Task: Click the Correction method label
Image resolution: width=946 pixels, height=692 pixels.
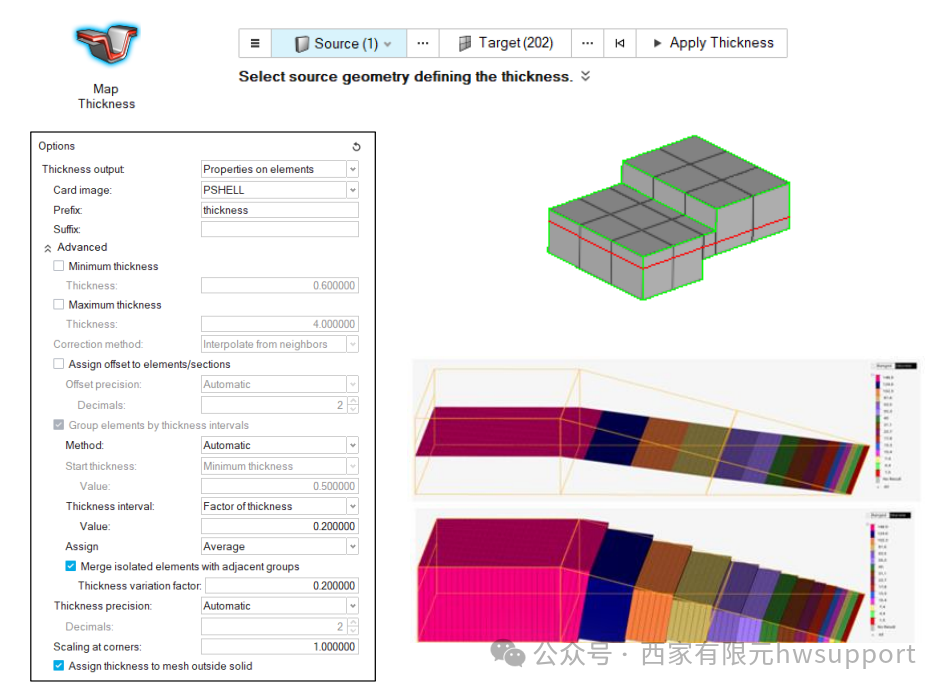Action: click(x=98, y=344)
